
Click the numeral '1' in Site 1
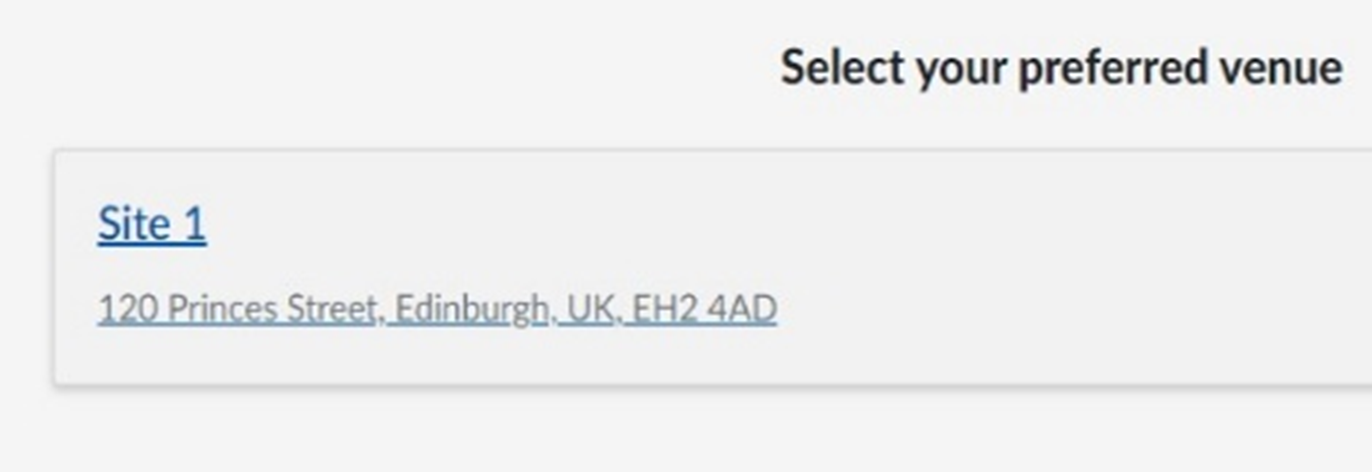pyautogui.click(x=195, y=224)
